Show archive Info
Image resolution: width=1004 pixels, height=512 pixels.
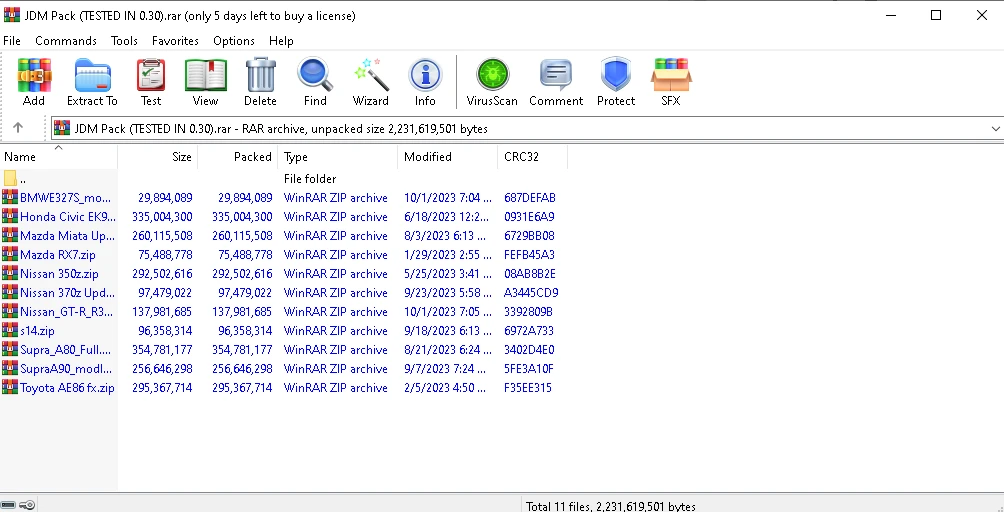pyautogui.click(x=425, y=82)
